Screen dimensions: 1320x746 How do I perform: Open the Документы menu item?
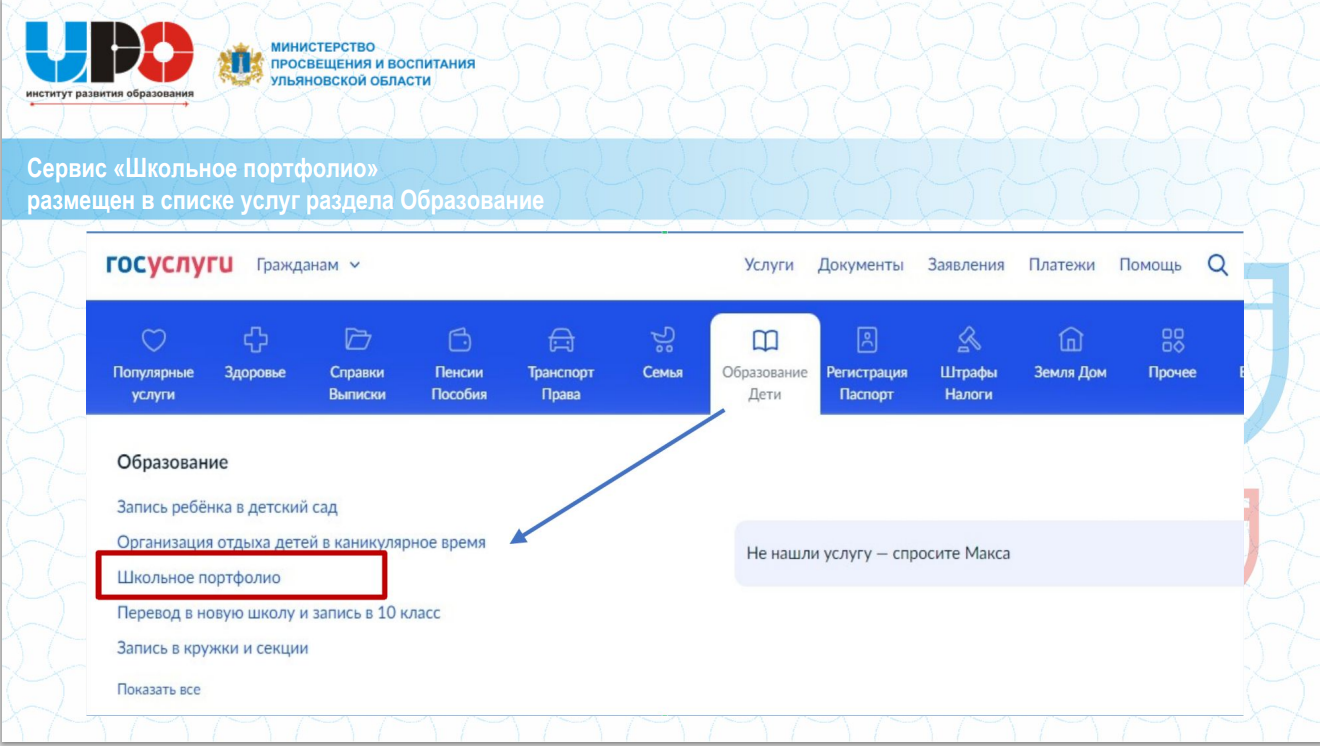click(x=861, y=265)
